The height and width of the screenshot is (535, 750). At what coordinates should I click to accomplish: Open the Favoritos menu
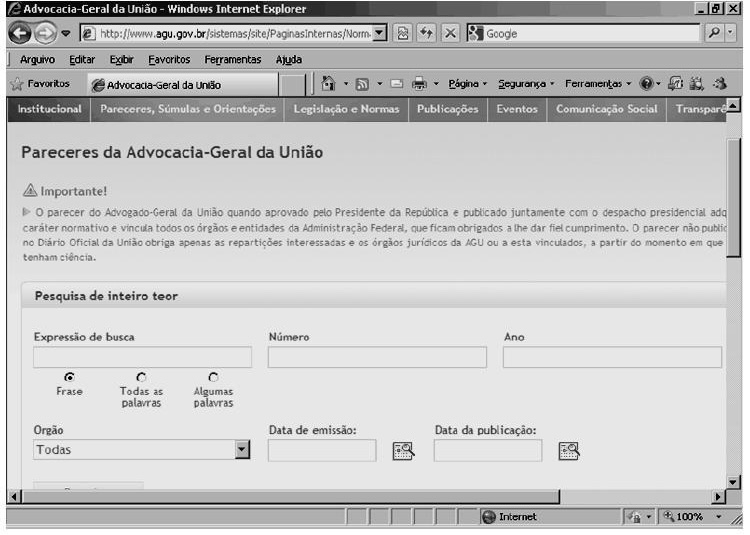(x=169, y=60)
